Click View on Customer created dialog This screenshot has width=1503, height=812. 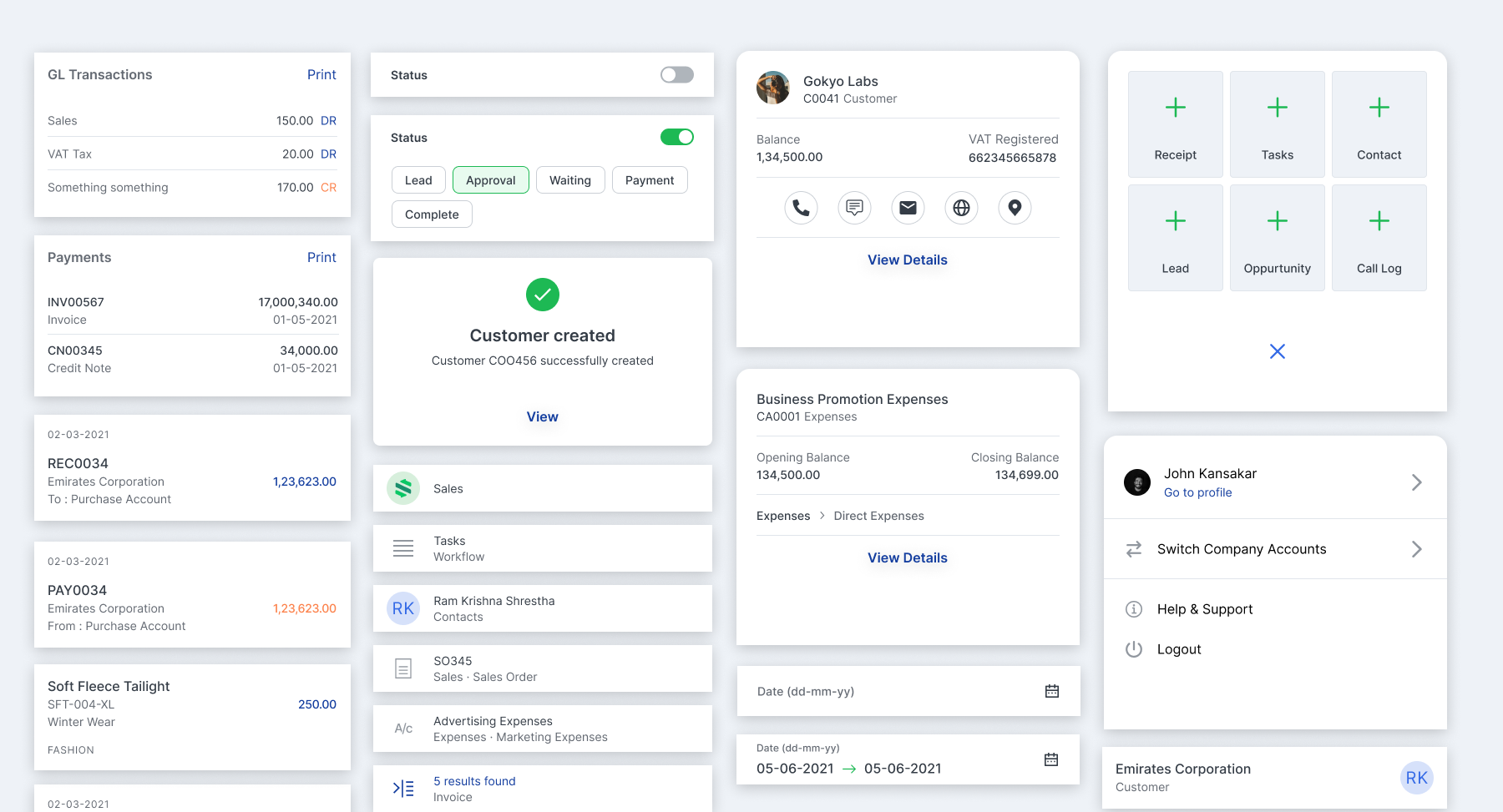pyautogui.click(x=543, y=416)
